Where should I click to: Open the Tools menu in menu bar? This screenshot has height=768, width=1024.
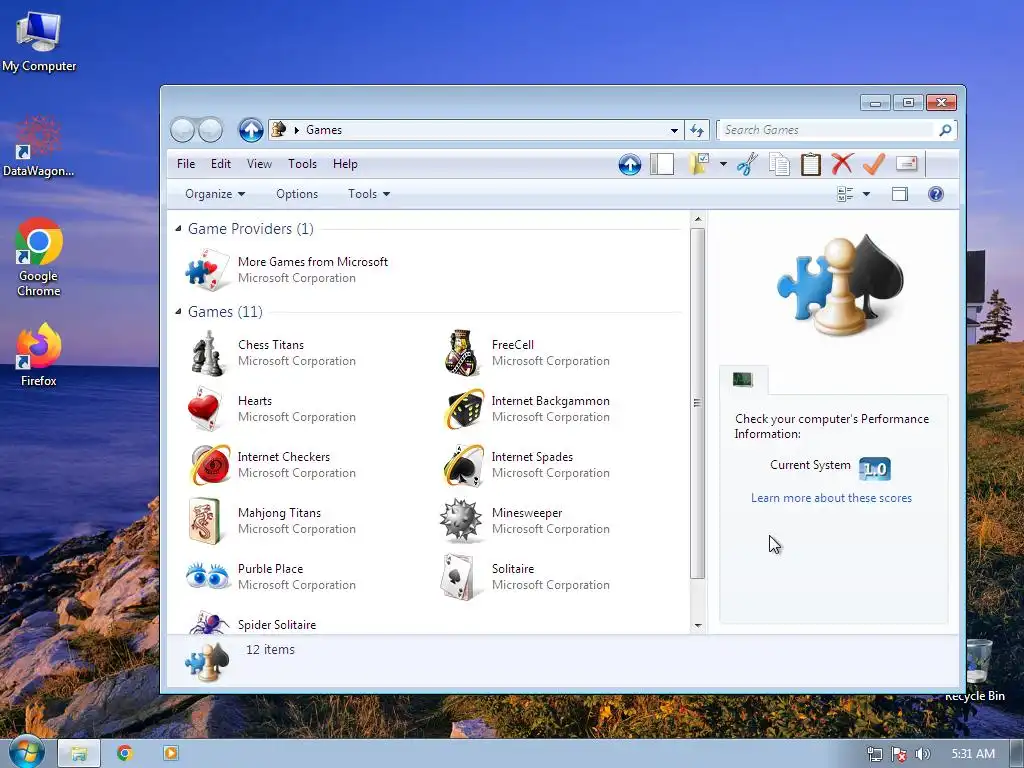[x=302, y=164]
